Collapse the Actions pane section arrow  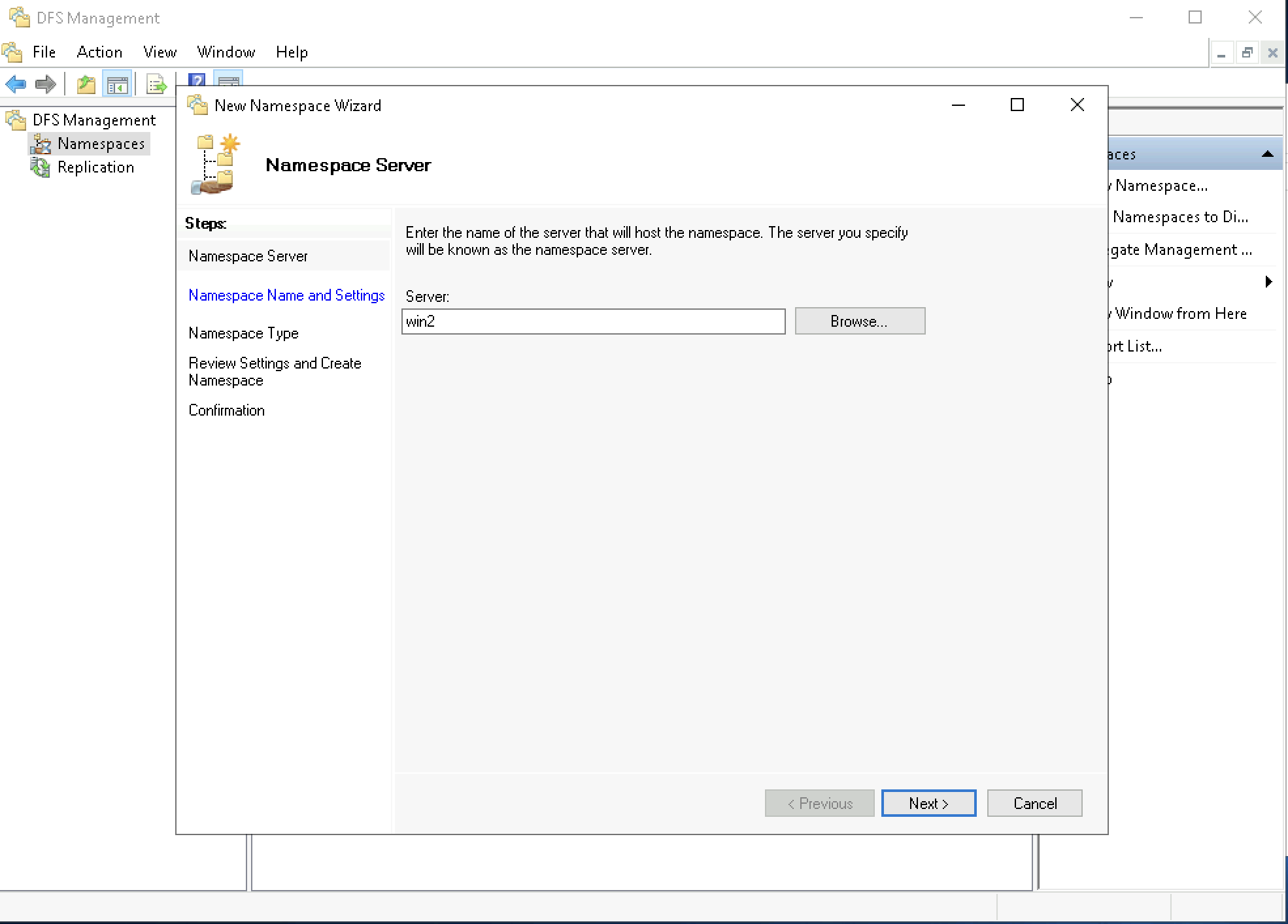[1267, 154]
